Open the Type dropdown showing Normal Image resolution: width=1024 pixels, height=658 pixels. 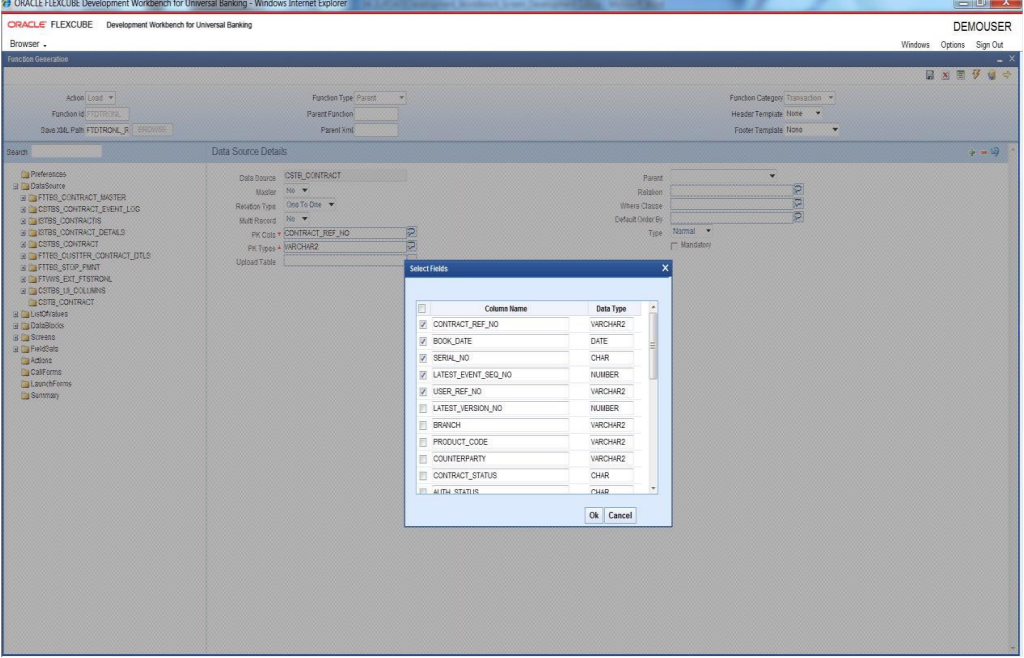[692, 231]
